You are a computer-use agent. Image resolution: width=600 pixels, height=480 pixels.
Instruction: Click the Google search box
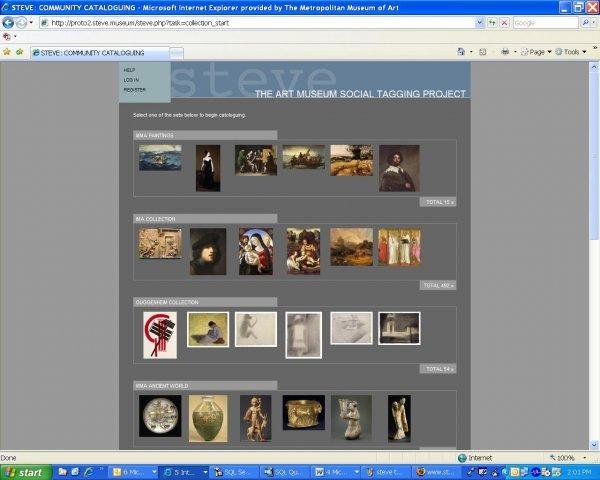(545, 23)
